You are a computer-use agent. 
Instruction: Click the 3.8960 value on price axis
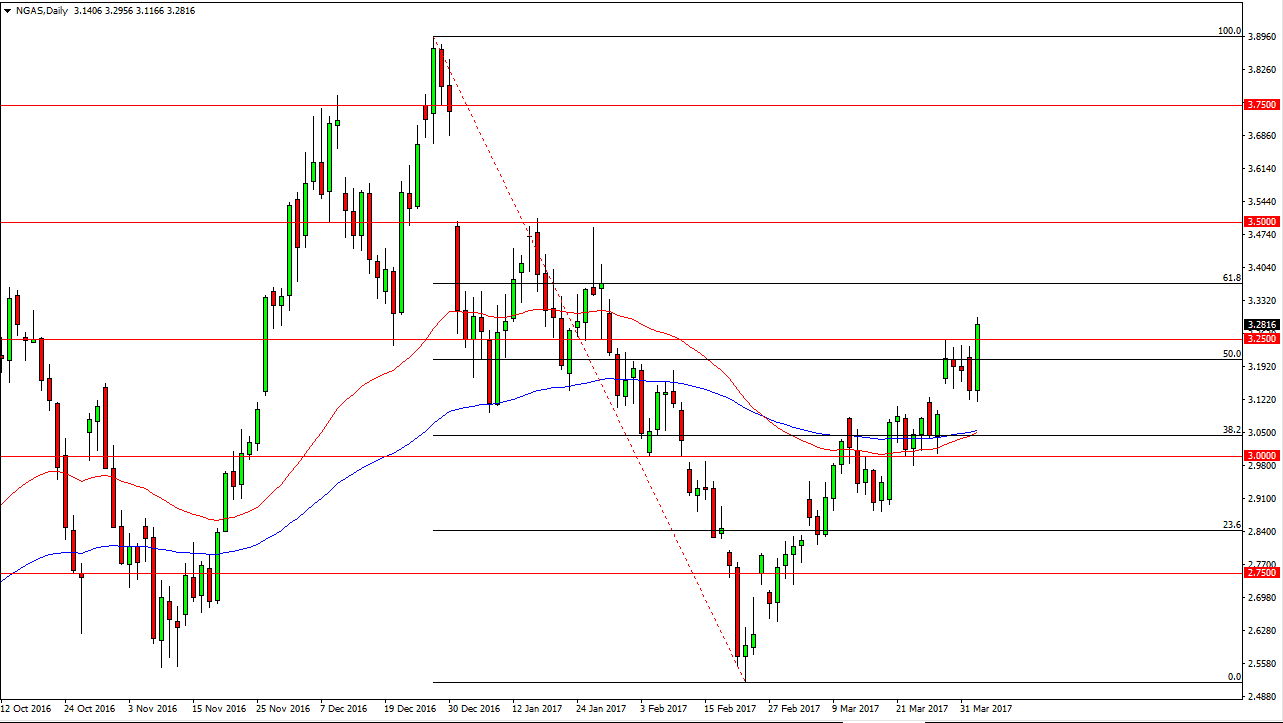(1261, 37)
